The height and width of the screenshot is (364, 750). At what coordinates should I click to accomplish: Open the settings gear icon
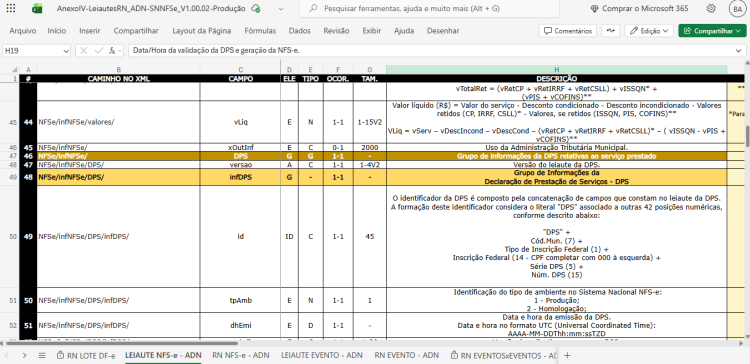coord(711,9)
